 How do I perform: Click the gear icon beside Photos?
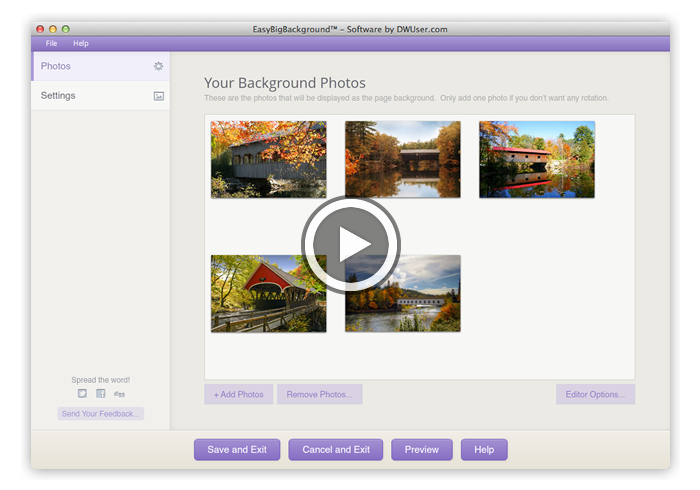point(158,66)
